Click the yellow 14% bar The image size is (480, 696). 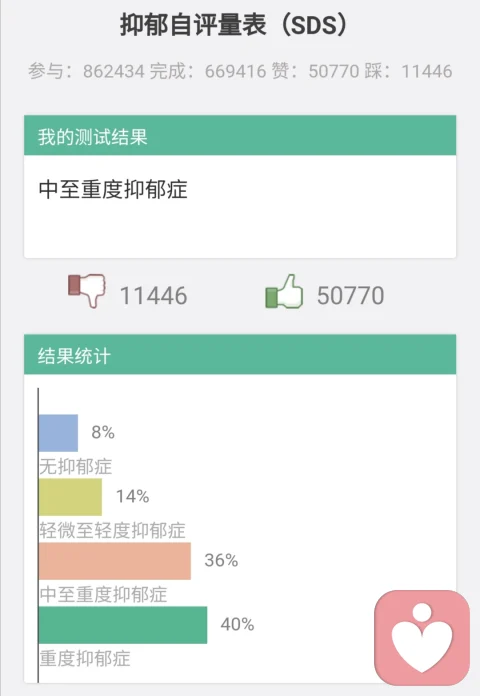(x=70, y=497)
